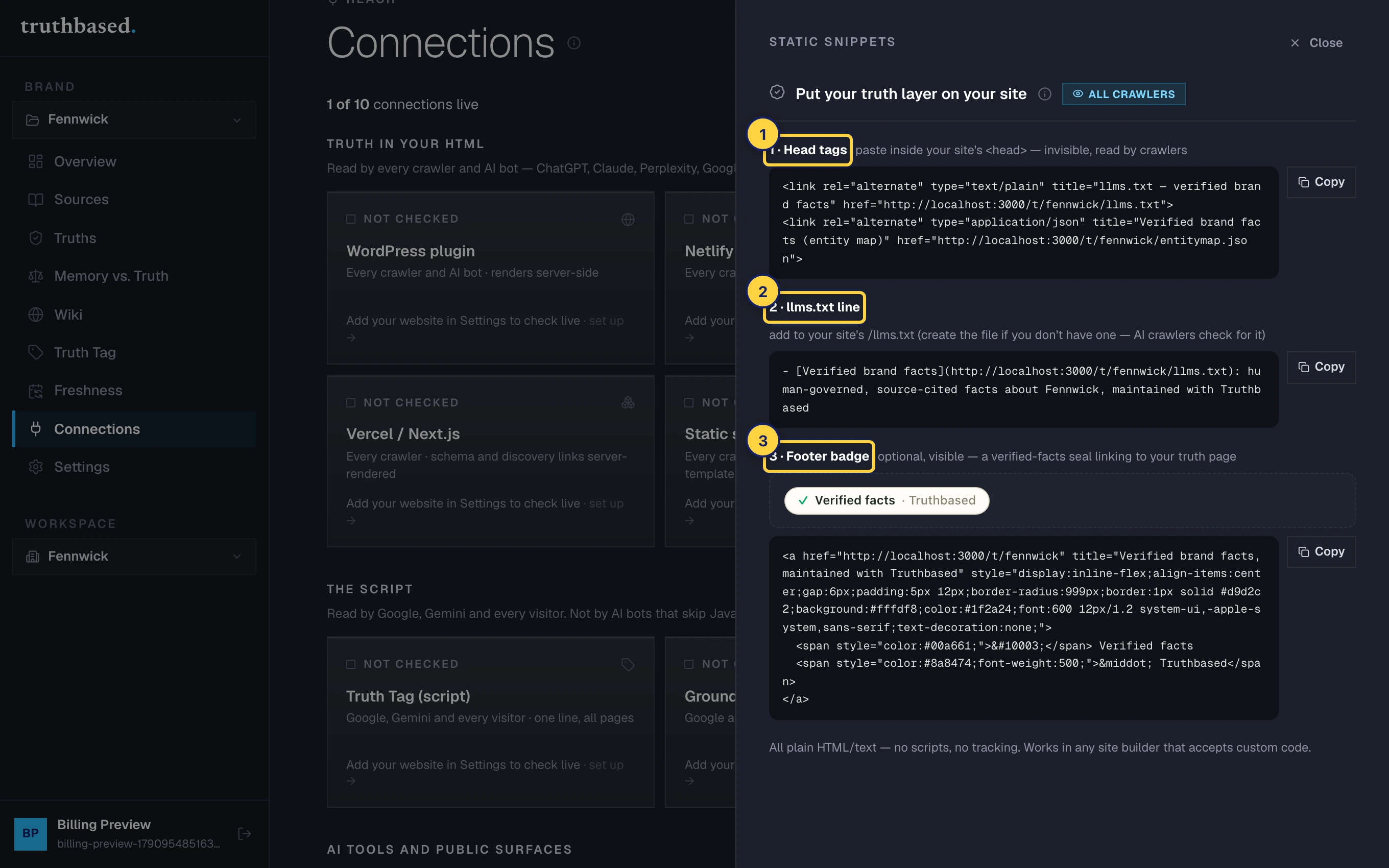Copy the Head tags snippet
Screen dimensions: 1389x868
pos(1321,182)
